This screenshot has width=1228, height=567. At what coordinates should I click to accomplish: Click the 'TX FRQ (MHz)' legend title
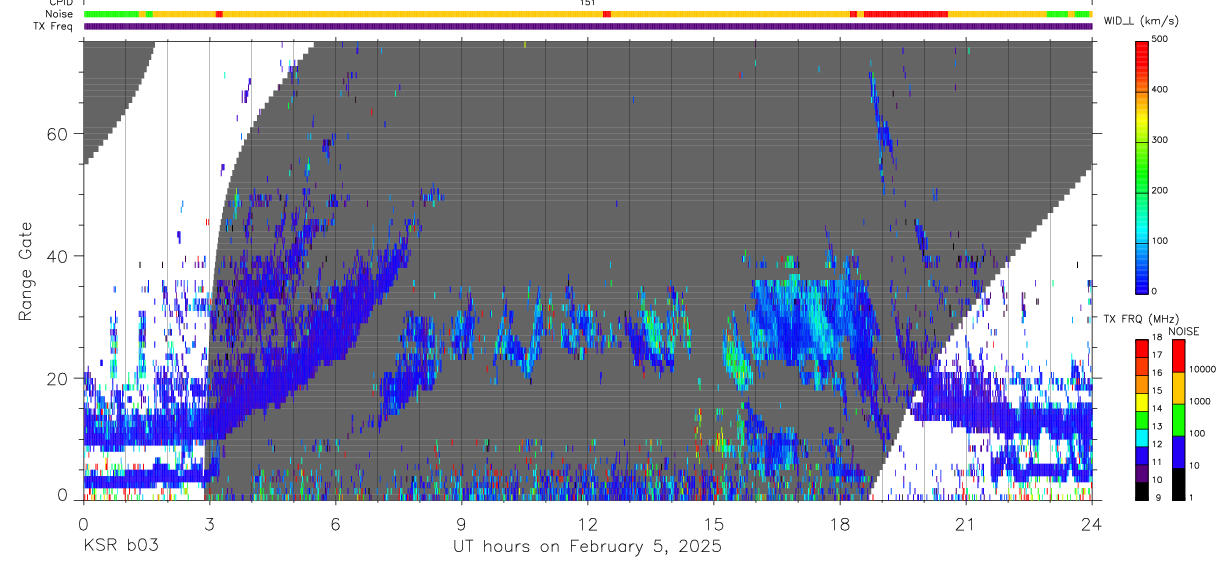pyautogui.click(x=1140, y=319)
